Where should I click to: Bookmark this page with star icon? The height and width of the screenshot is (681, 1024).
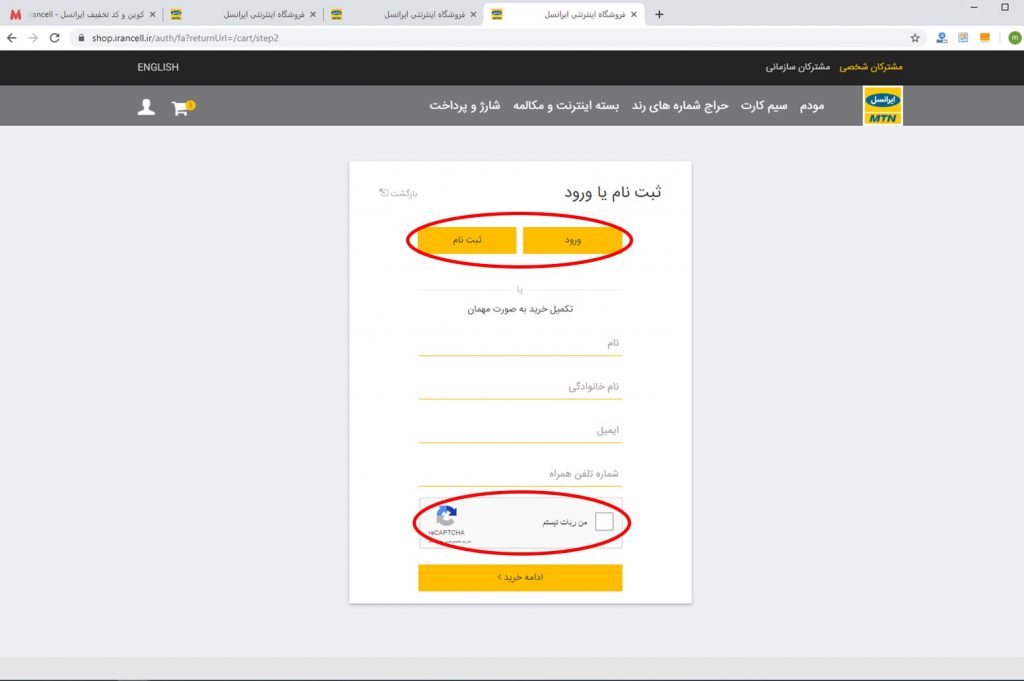915,38
